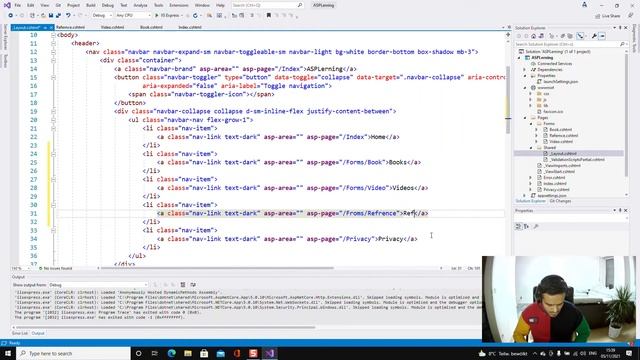The image size is (640, 360).
Task: Expand the Book.cshtml node
Action: [x=536, y=130]
